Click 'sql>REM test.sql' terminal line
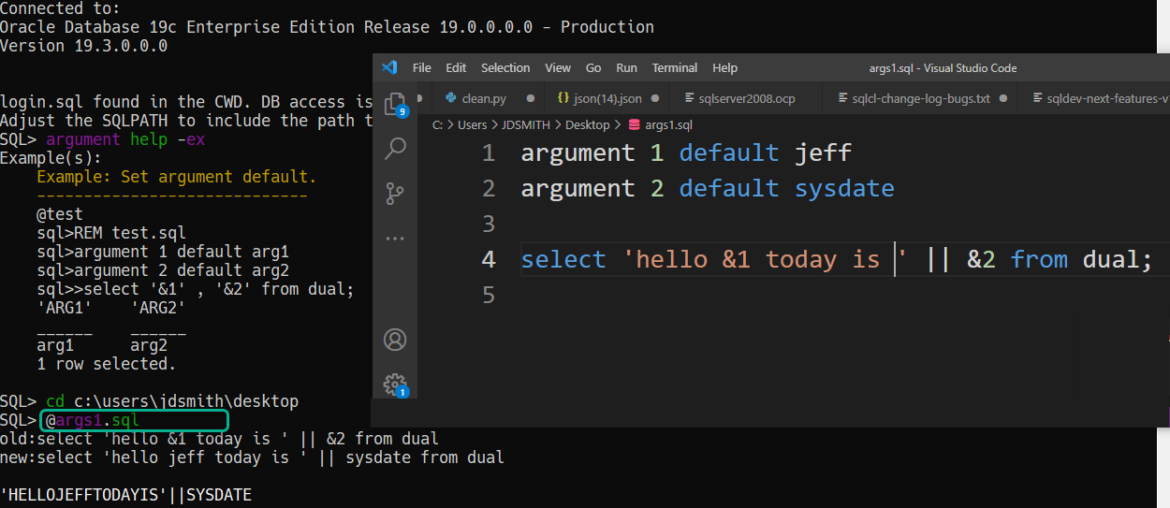1170x508 pixels. (x=111, y=233)
